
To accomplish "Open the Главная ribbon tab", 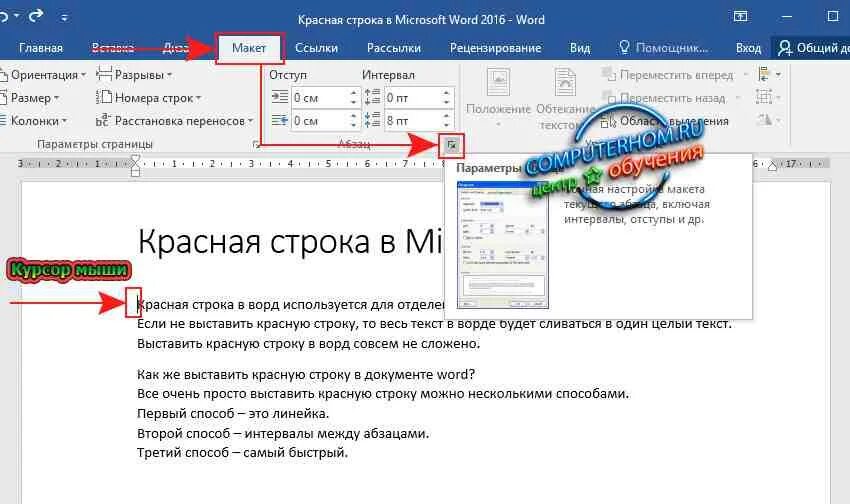I will click(41, 48).
